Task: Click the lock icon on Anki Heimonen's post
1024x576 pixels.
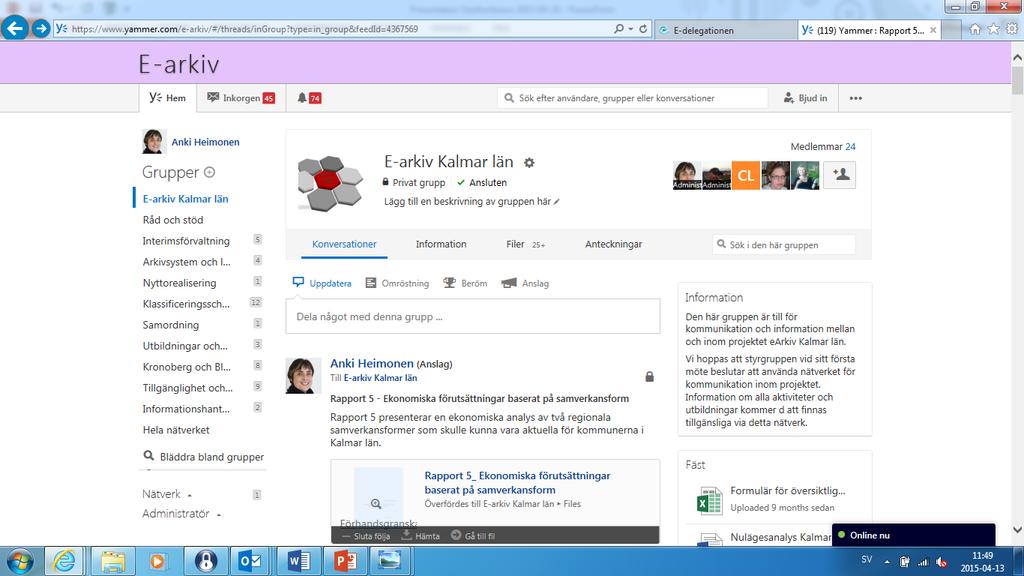Action: [x=649, y=377]
